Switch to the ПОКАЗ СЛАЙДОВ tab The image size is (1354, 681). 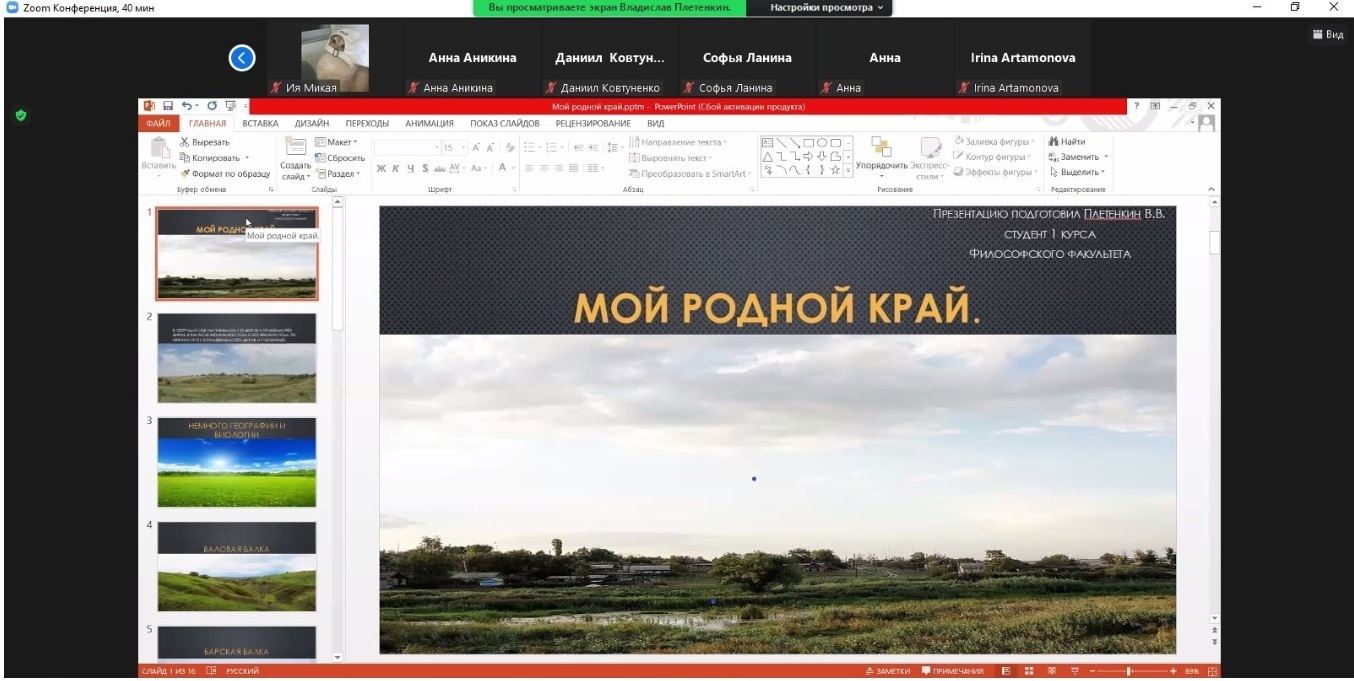505,123
